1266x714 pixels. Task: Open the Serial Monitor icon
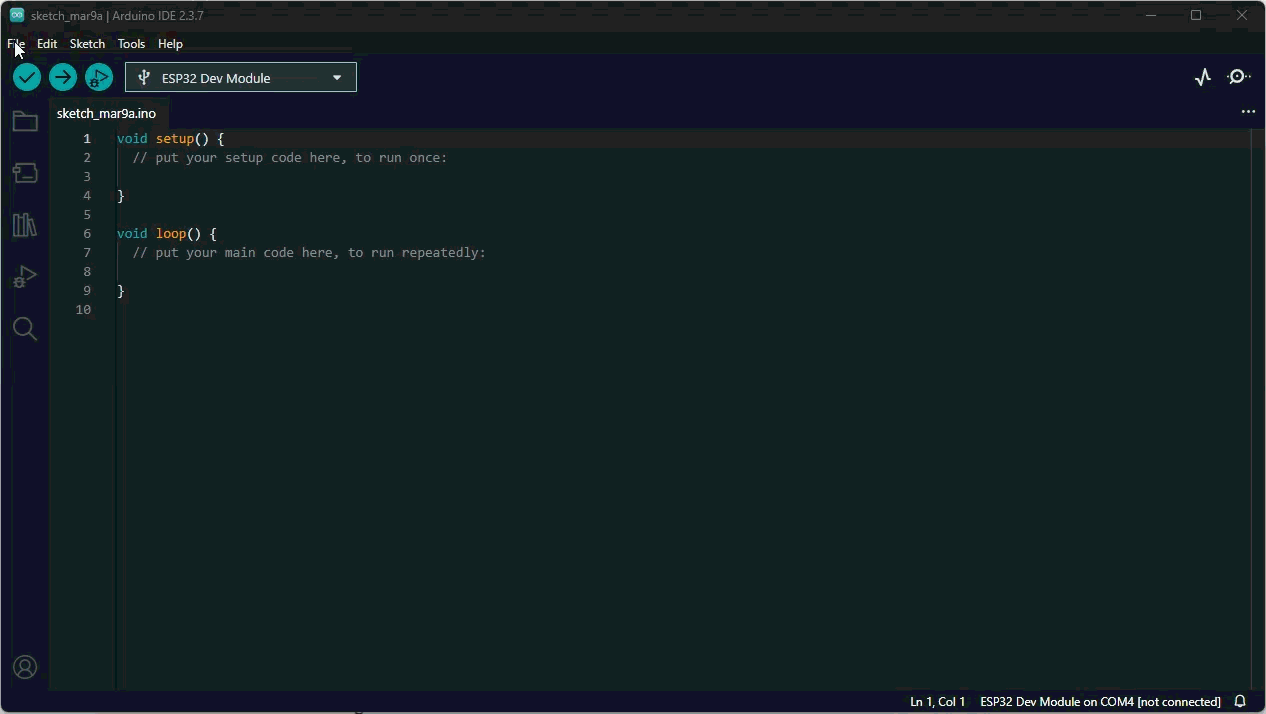point(1239,77)
